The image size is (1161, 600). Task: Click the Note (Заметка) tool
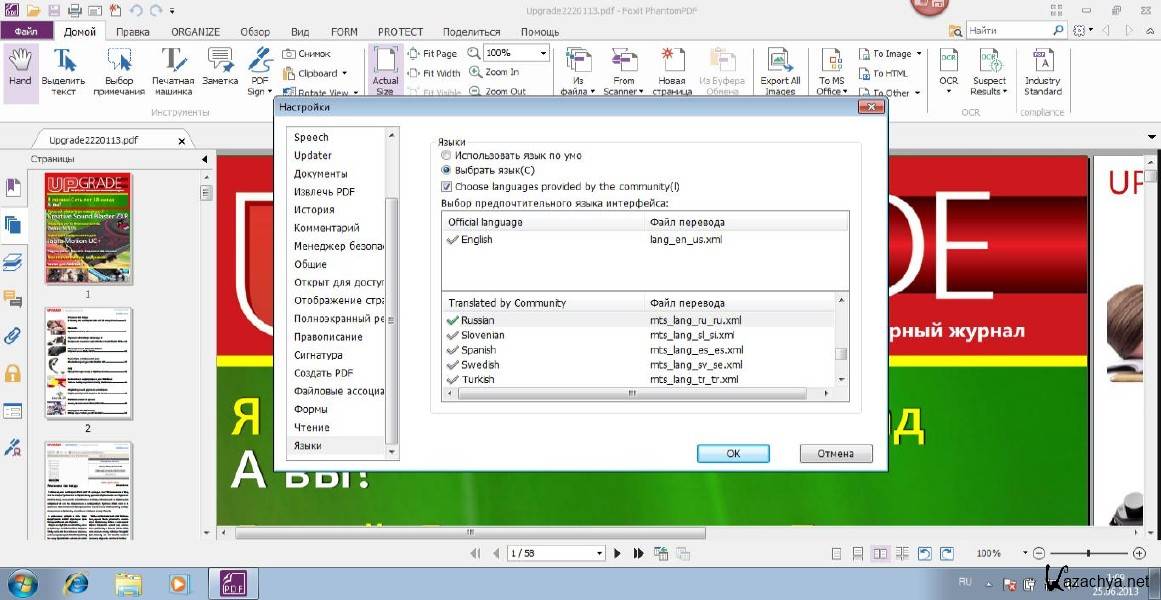click(x=220, y=66)
